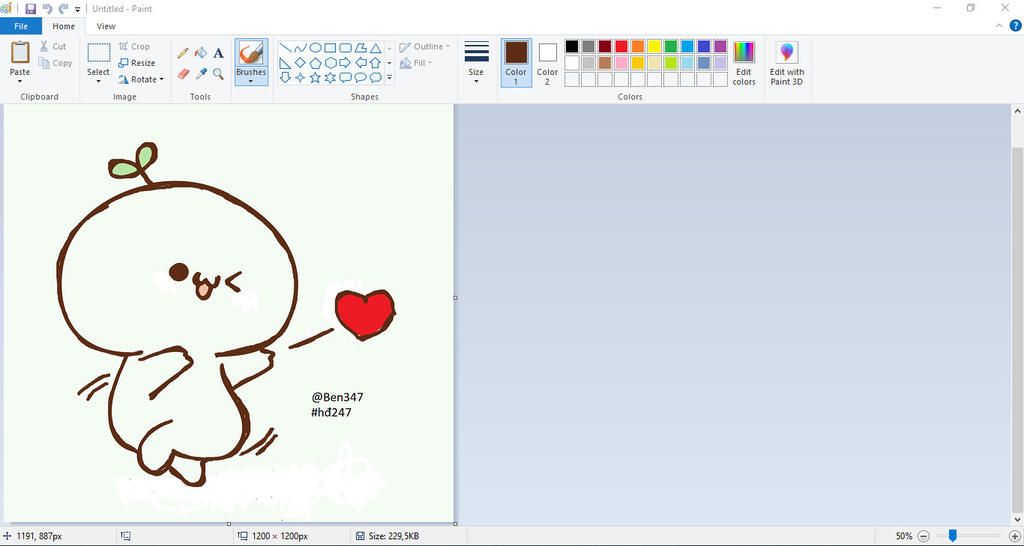Choose the Right arrow shape
1024x546 pixels.
click(345, 63)
